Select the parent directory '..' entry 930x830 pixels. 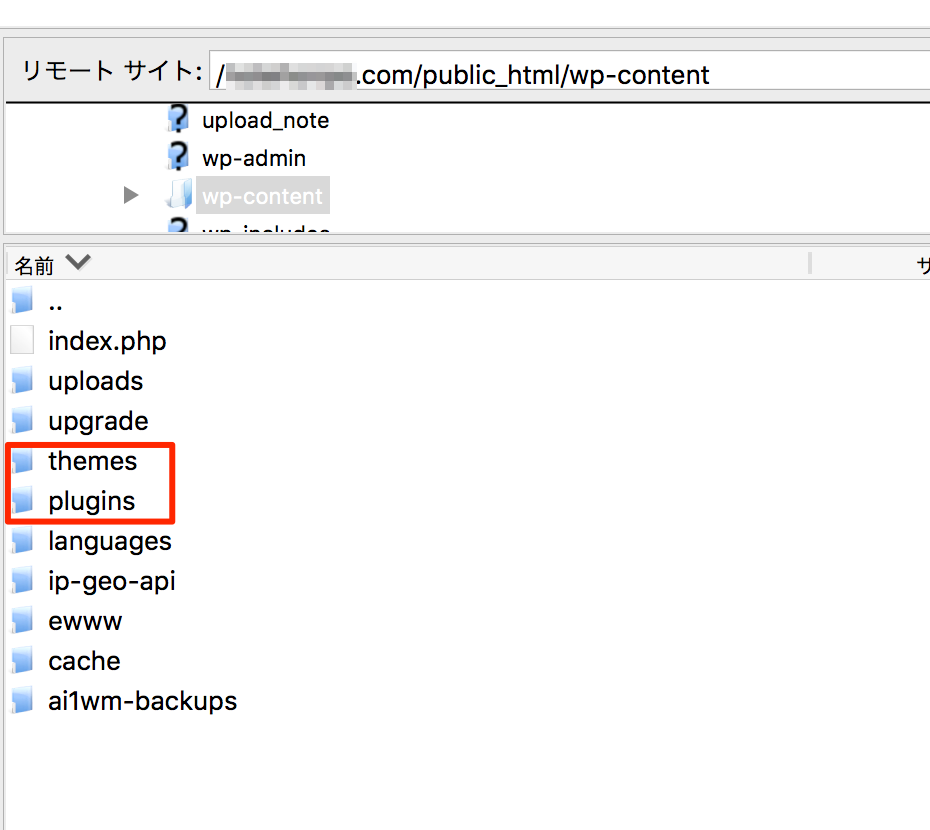56,302
